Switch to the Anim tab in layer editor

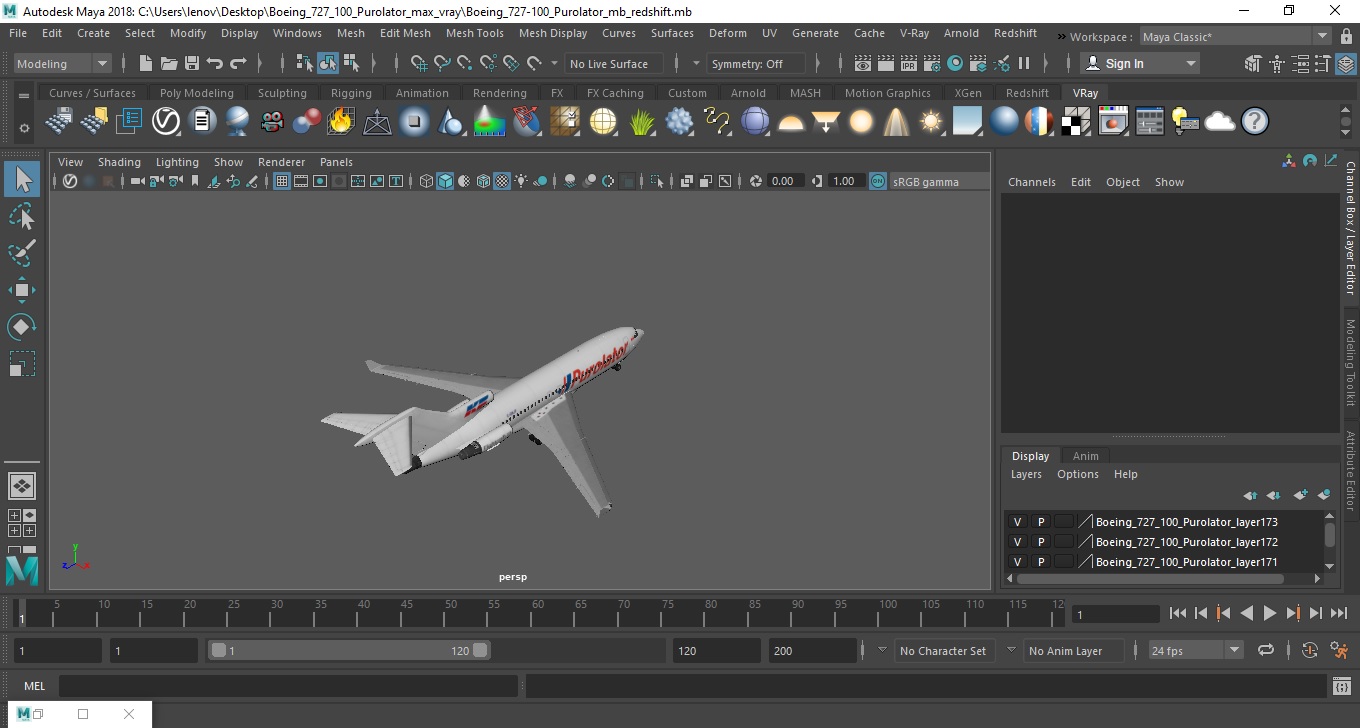click(x=1085, y=456)
